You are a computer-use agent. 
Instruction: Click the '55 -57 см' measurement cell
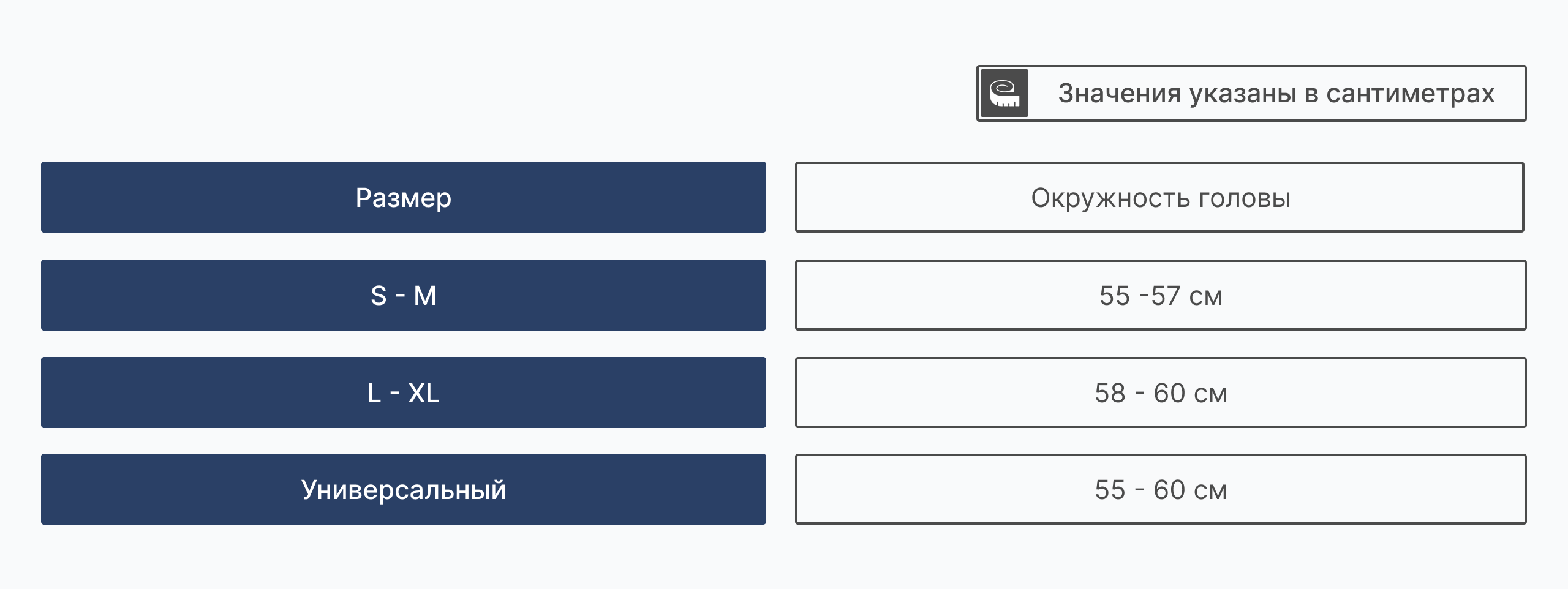(1160, 296)
